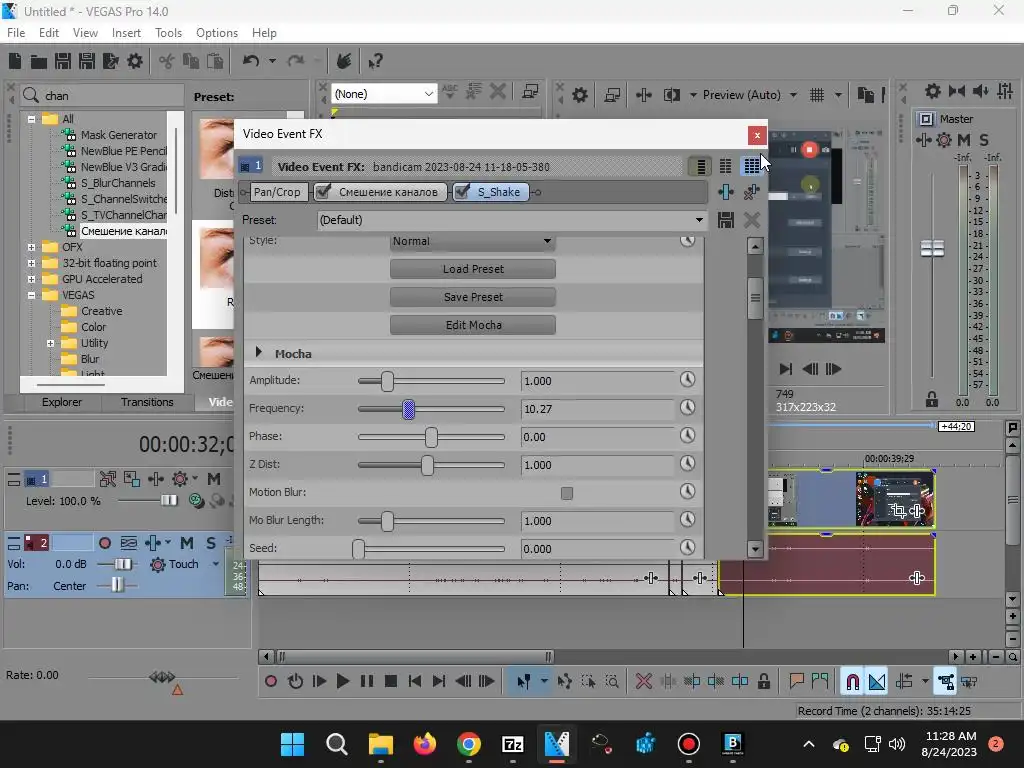Click the What's This help icon

pyautogui.click(x=375, y=61)
